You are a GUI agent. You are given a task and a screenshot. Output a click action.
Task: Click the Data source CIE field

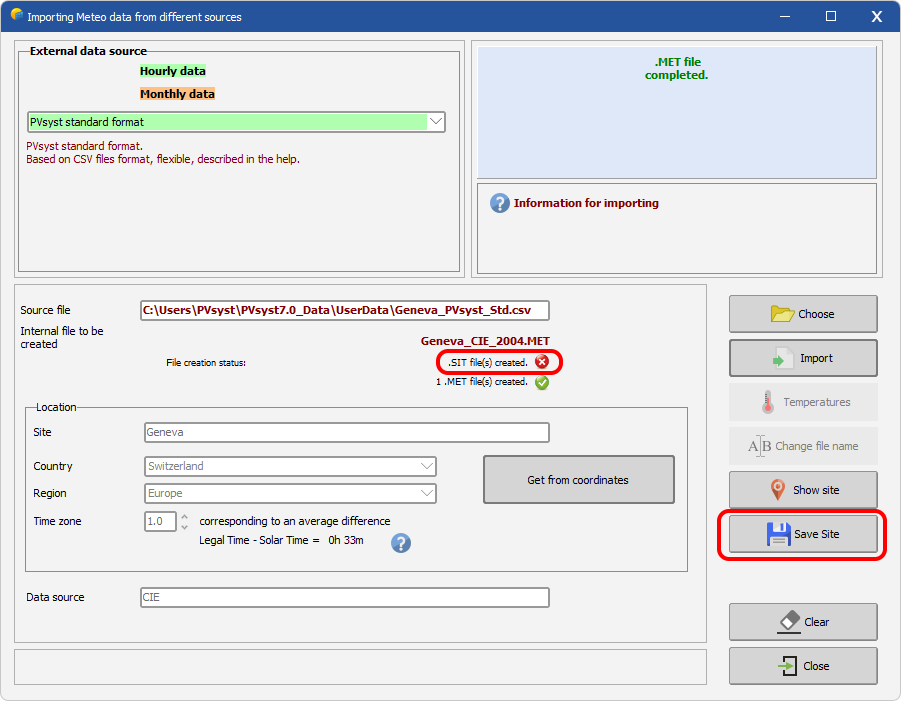[x=344, y=597]
